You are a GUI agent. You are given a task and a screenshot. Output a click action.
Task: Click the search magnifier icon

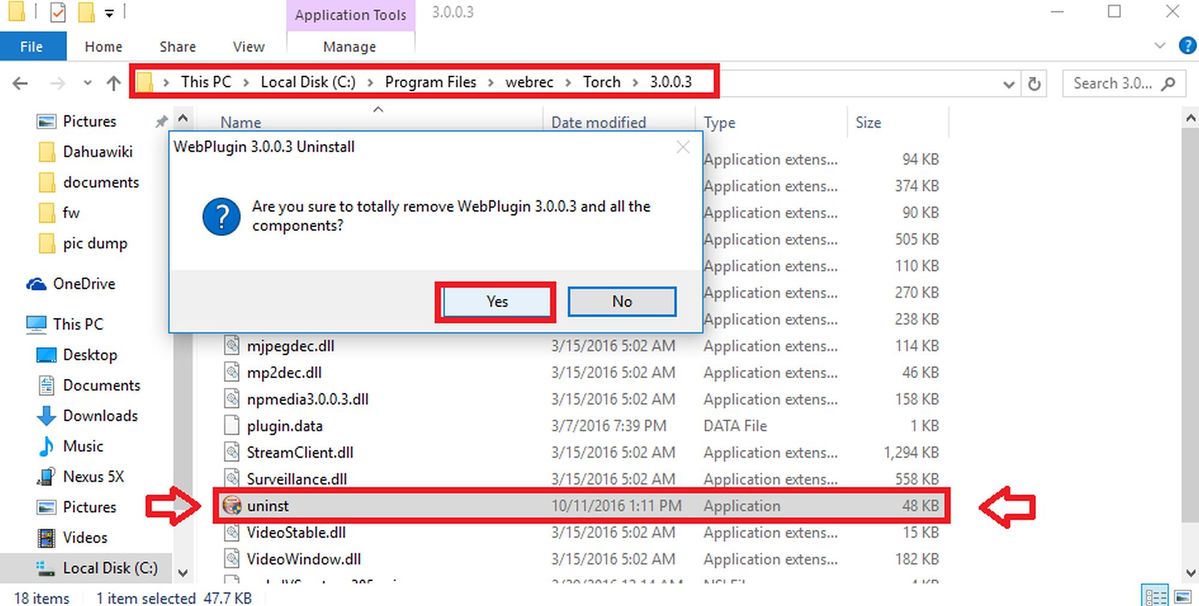pos(1168,83)
